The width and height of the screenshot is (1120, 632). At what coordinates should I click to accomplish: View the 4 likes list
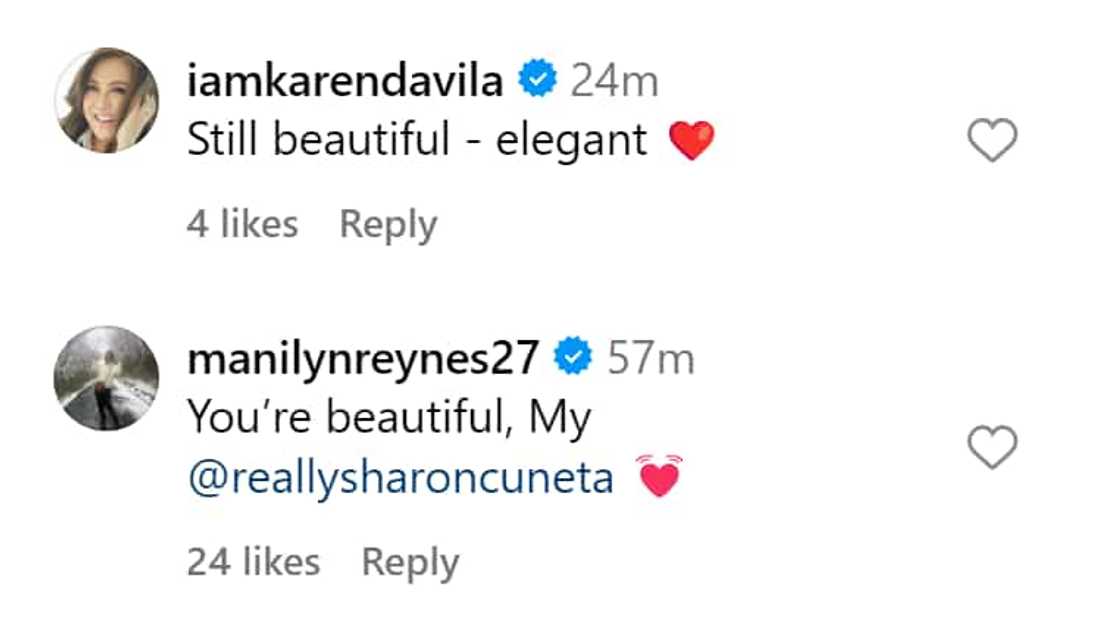tap(242, 224)
